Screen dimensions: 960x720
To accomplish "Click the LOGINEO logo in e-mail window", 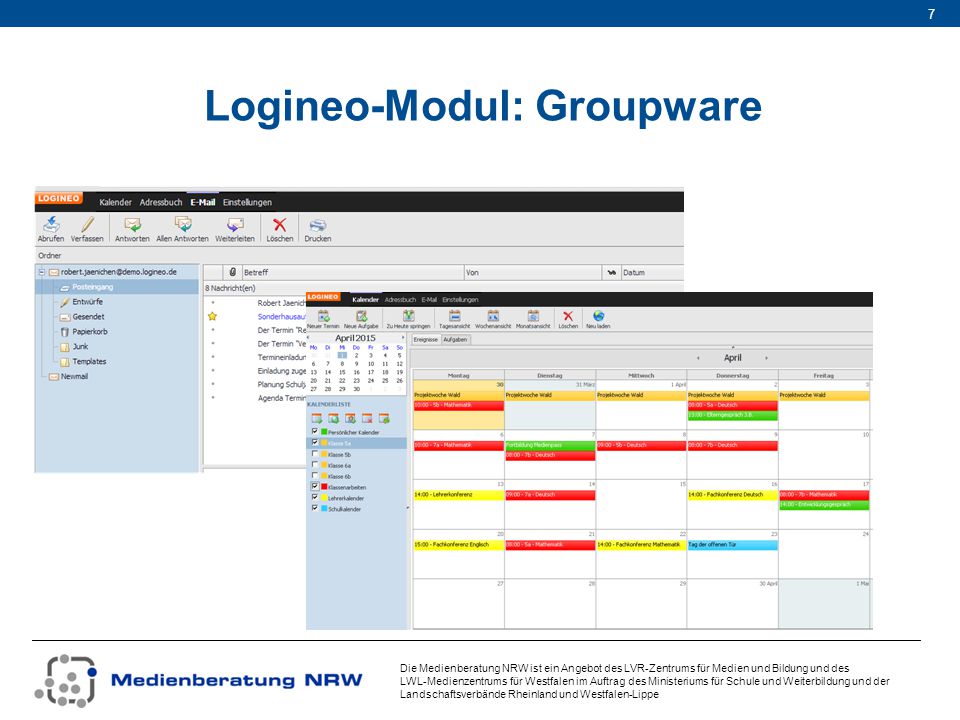I will [58, 198].
